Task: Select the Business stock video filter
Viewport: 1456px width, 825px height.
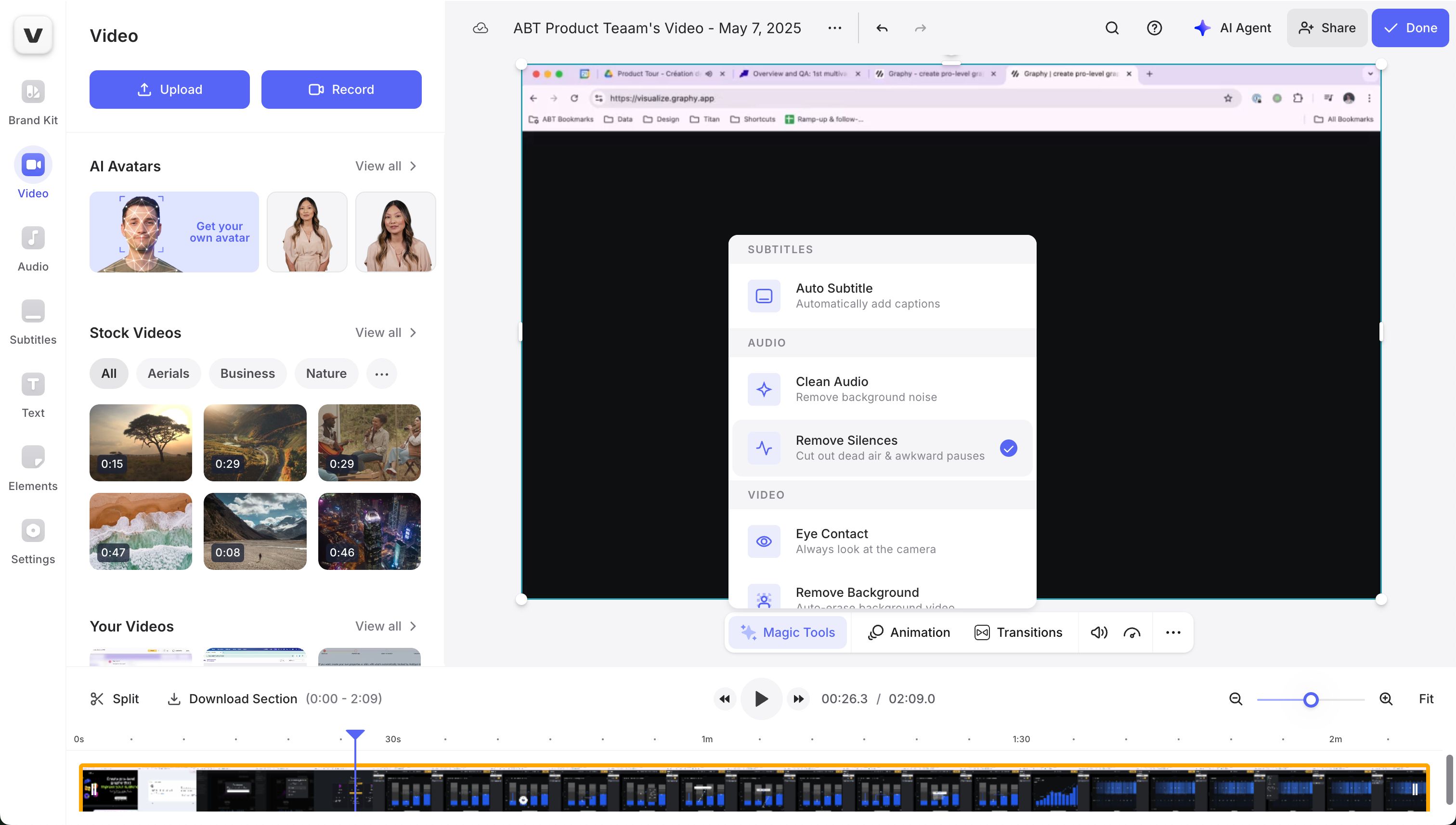Action: 247,374
